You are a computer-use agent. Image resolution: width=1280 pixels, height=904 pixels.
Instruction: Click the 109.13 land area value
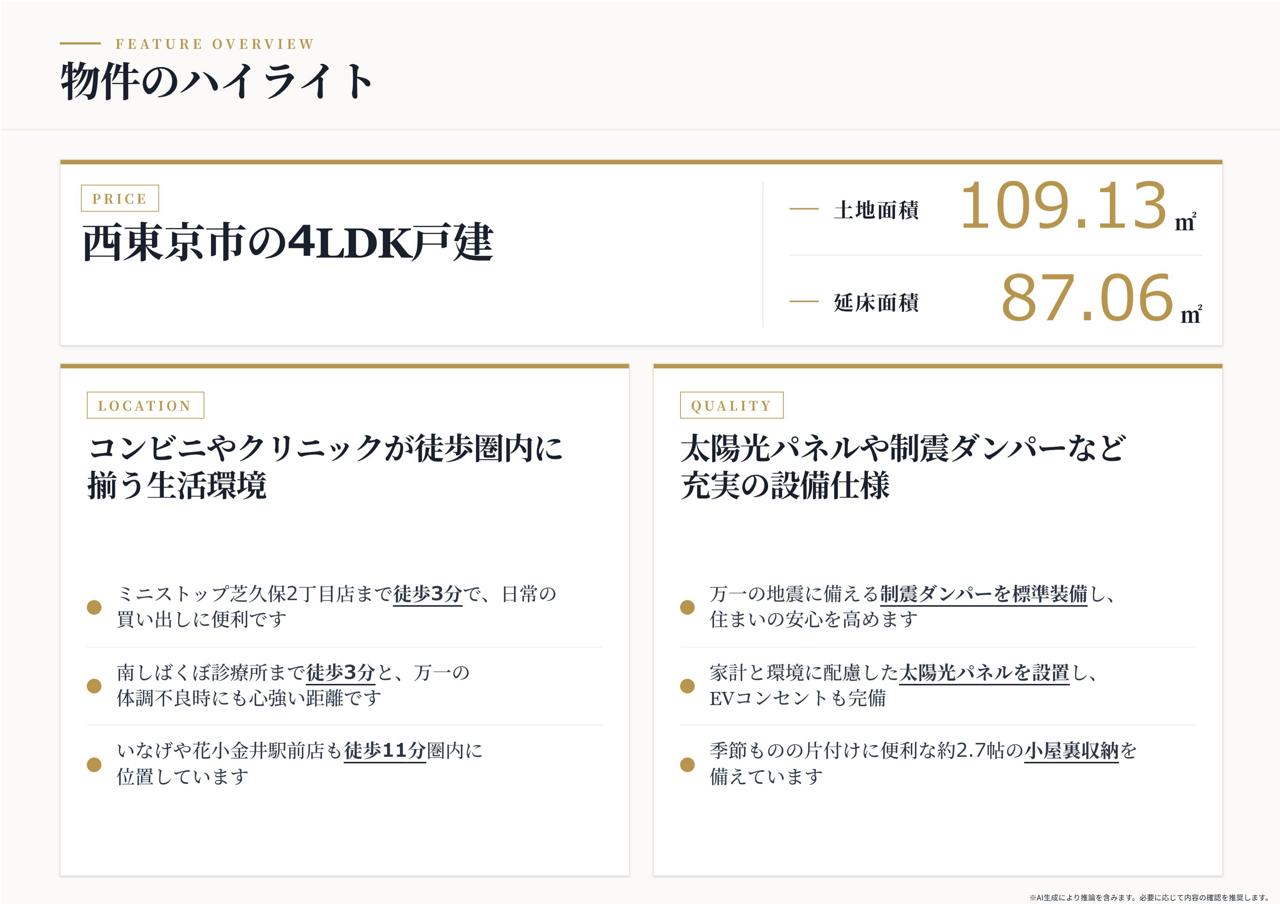[x=1064, y=207]
